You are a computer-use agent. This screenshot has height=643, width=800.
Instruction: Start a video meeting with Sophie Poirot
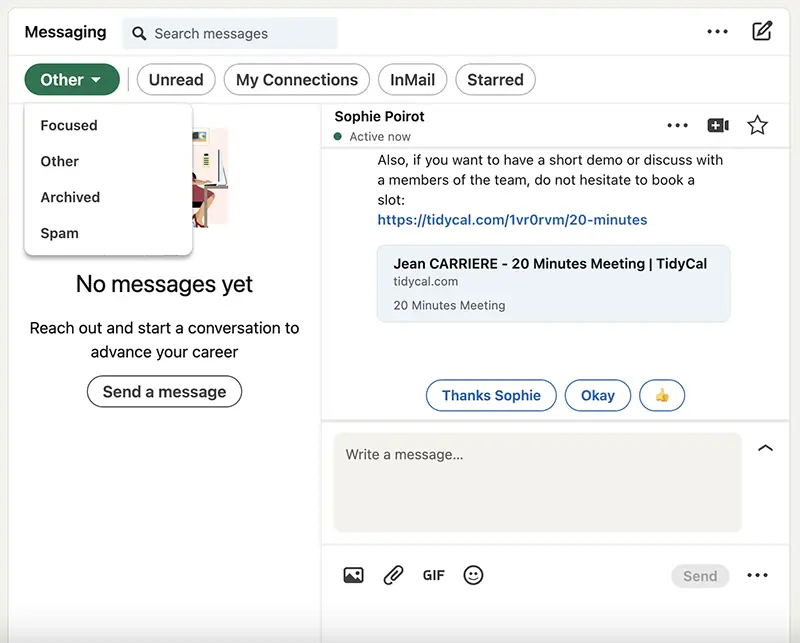pyautogui.click(x=718, y=125)
